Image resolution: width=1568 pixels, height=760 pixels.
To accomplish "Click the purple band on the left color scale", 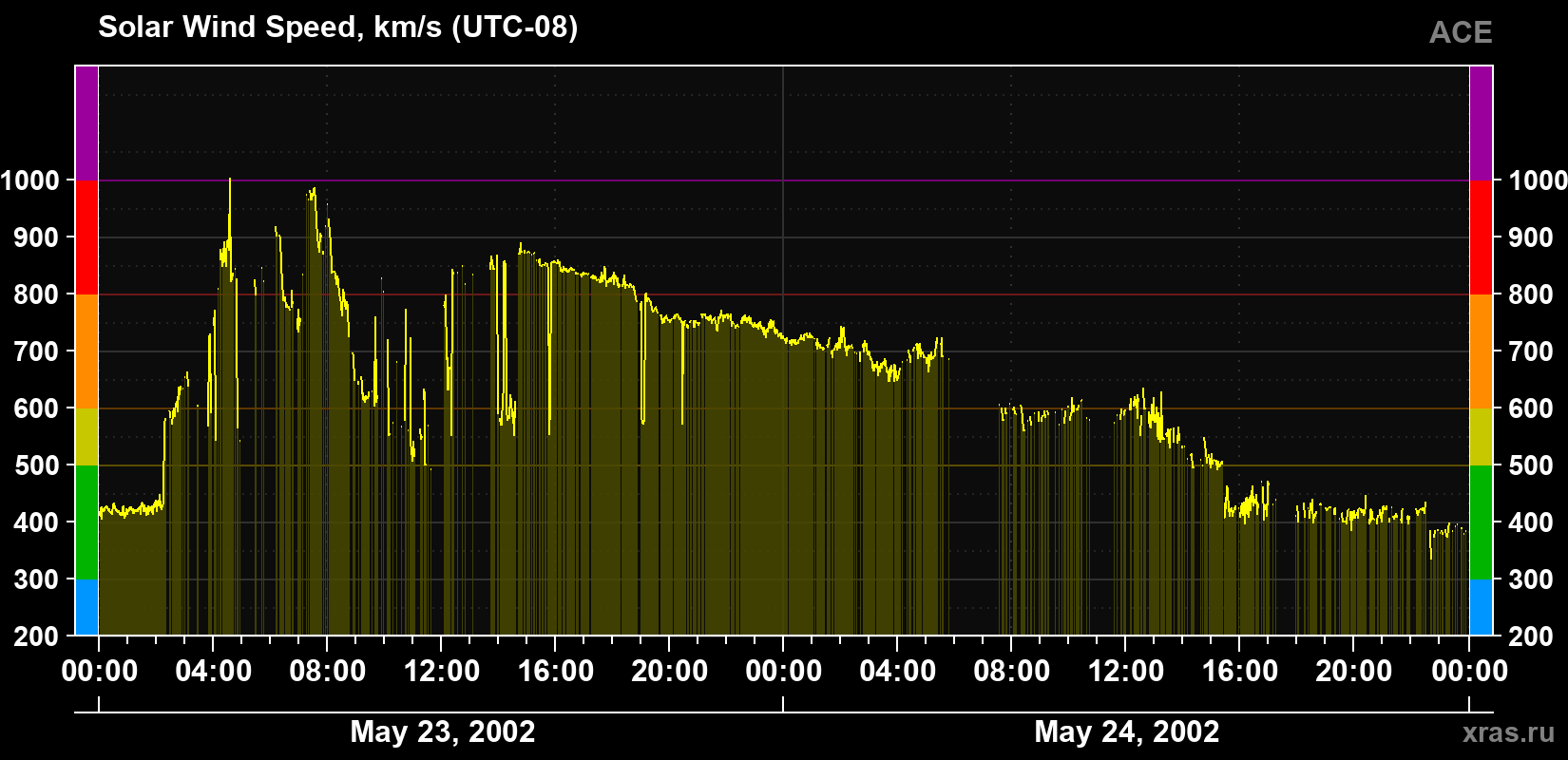I will (x=86, y=123).
